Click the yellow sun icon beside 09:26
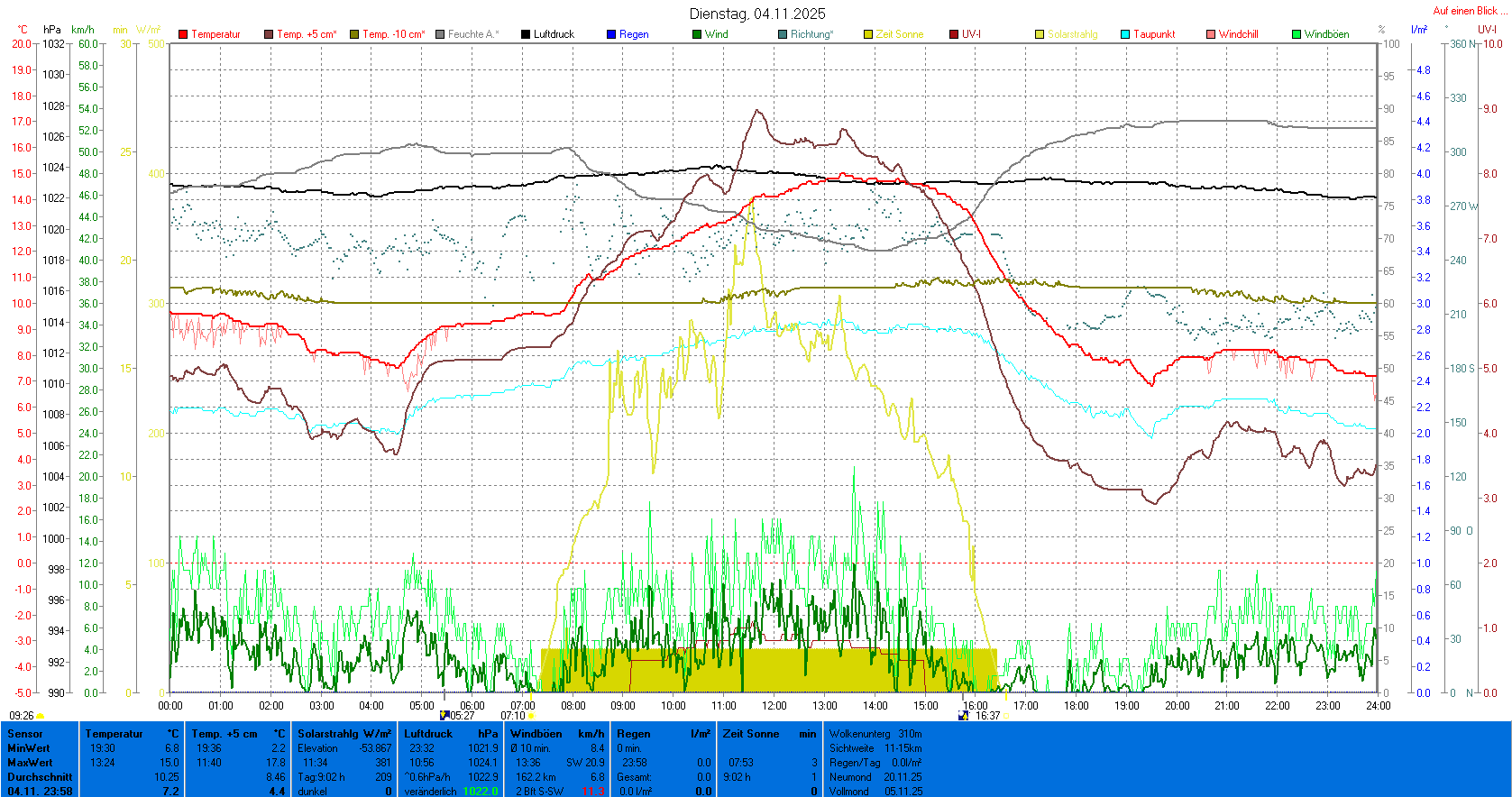The height and width of the screenshot is (797, 1512). (x=41, y=716)
